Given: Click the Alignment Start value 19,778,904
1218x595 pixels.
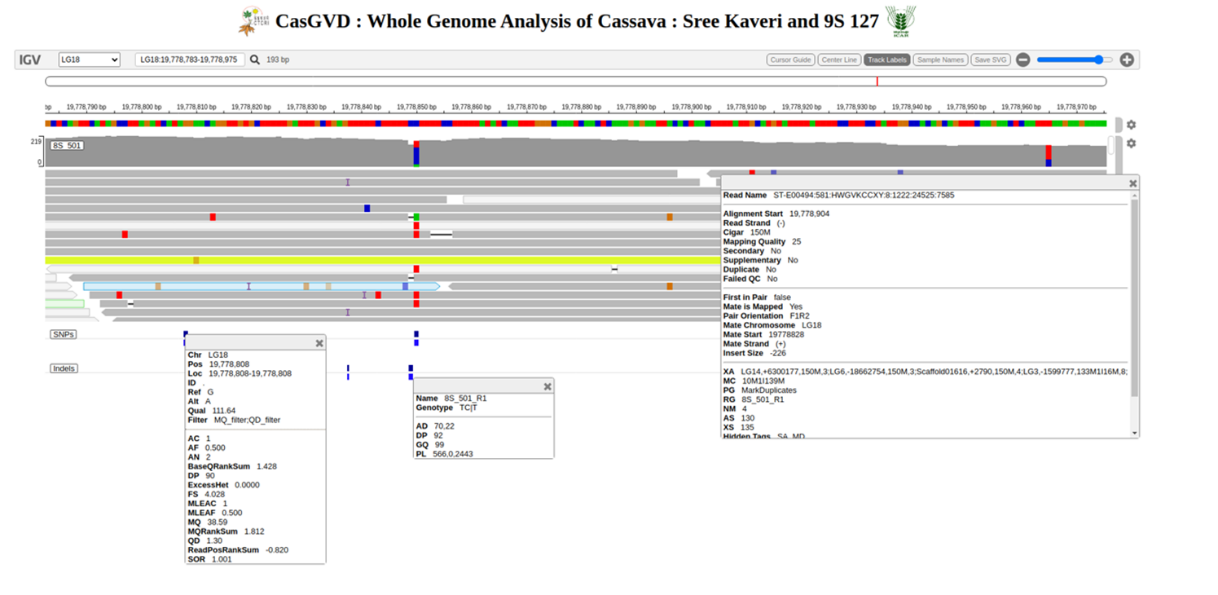Looking at the screenshot, I should (x=809, y=214).
